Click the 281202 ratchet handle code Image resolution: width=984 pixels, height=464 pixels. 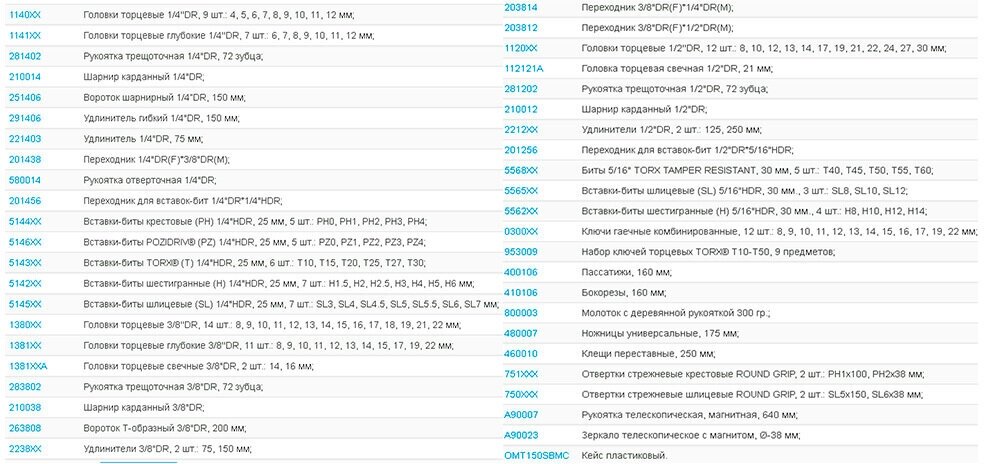521,89
